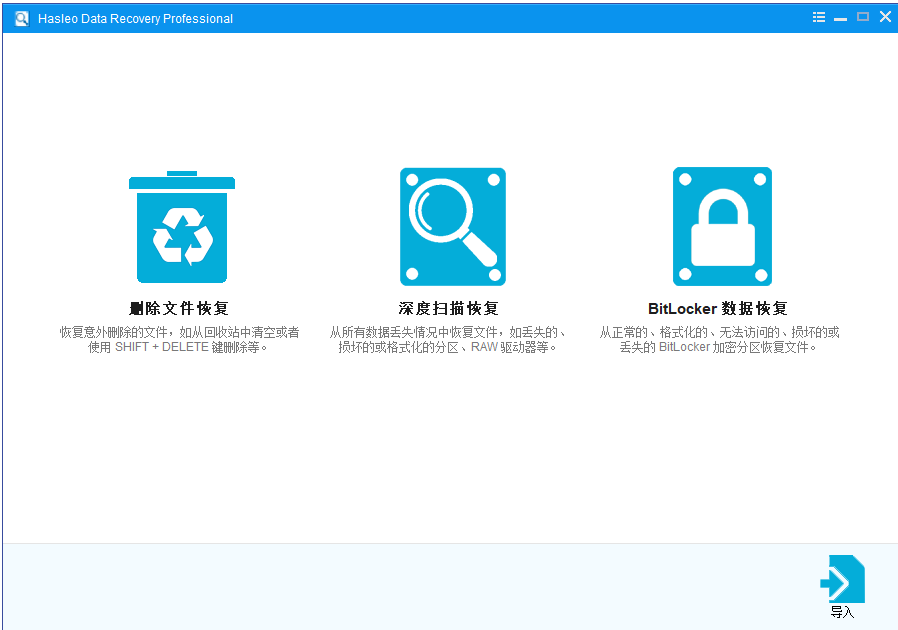Maximize the Hasleo Data Recovery window

(x=862, y=17)
